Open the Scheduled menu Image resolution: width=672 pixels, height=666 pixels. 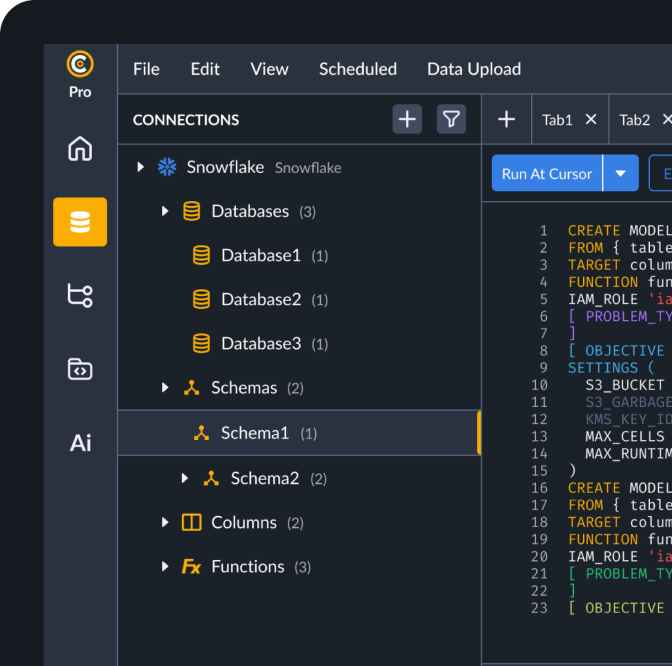point(357,69)
